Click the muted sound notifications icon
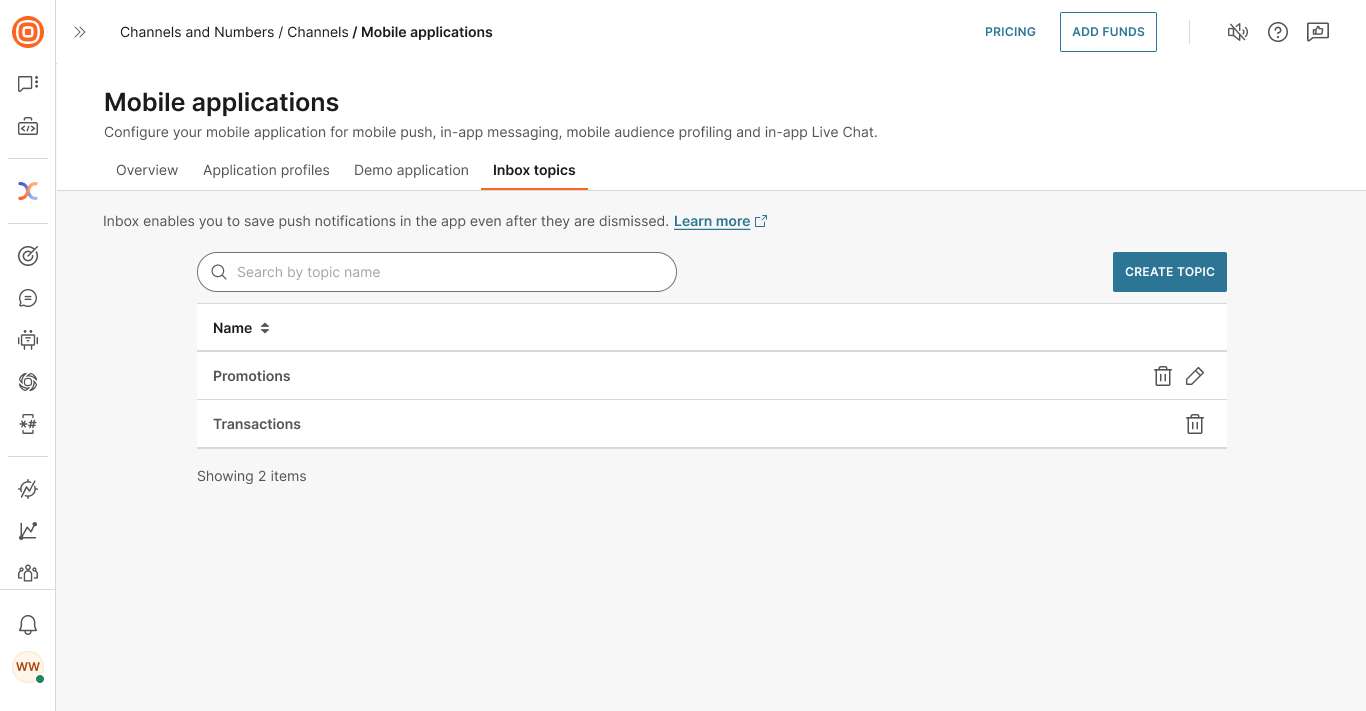This screenshot has height=711, width=1366. [x=1237, y=32]
